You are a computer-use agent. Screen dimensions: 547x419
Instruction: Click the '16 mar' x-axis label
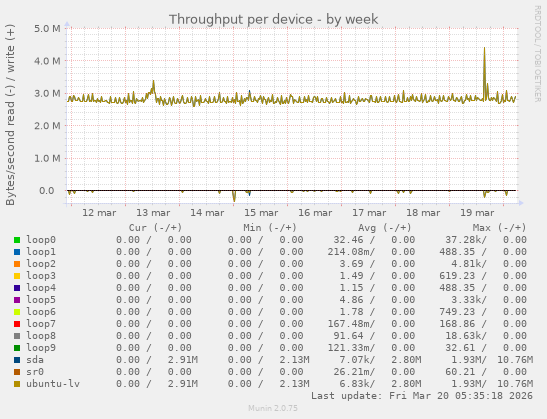[x=315, y=212]
